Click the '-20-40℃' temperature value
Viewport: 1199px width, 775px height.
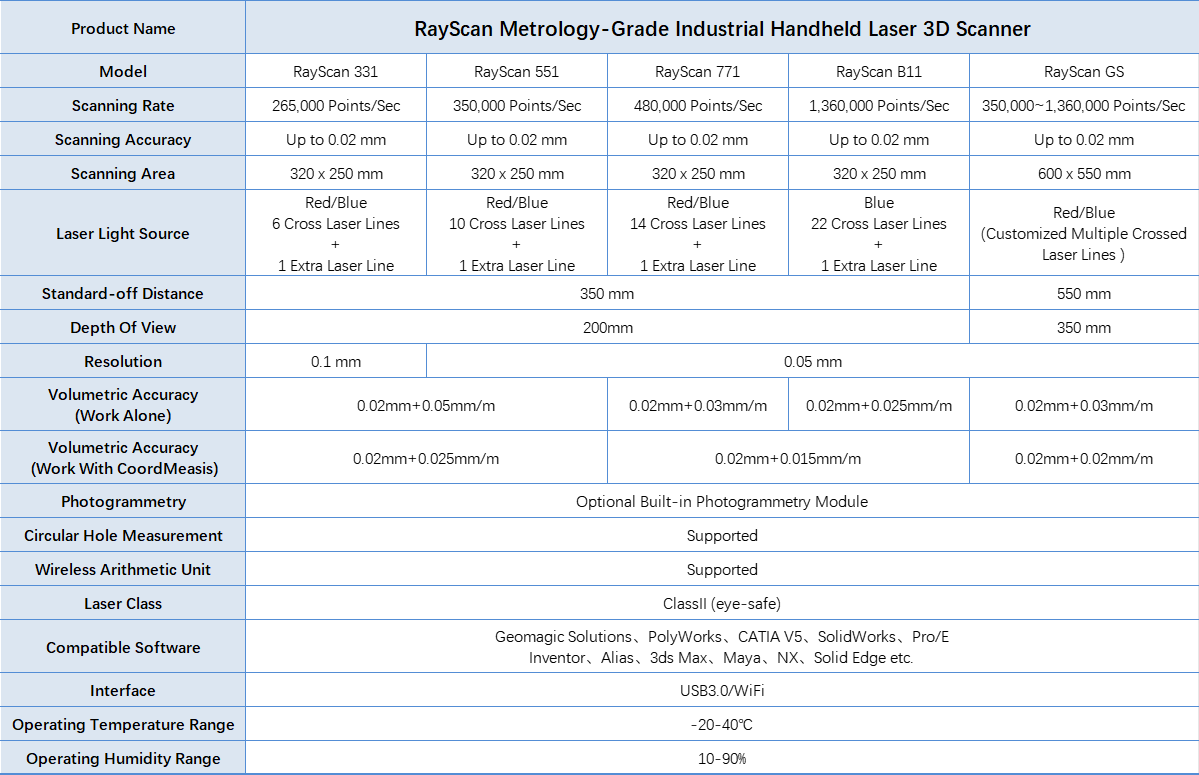coord(722,725)
